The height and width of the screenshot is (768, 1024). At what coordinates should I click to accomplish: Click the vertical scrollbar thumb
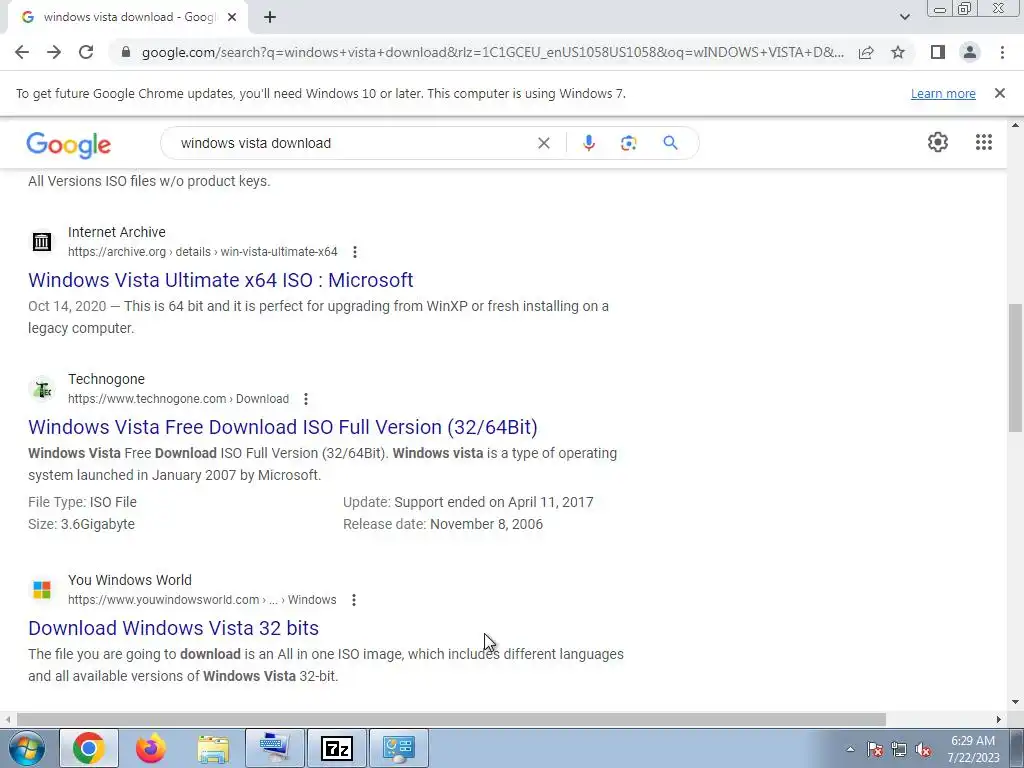click(x=1015, y=368)
